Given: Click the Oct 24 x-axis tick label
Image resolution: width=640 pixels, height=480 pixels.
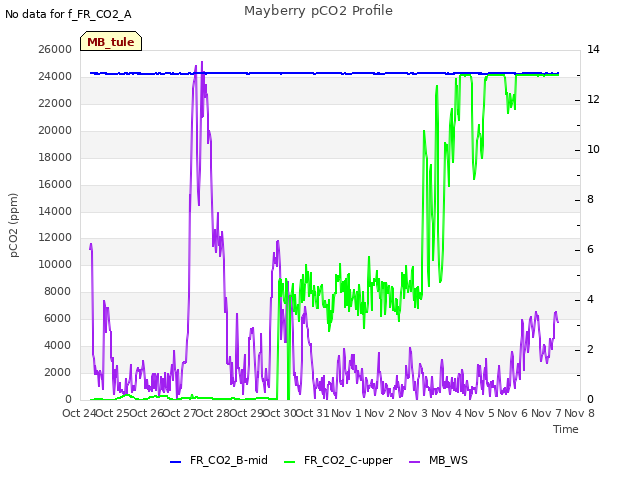Looking at the screenshot, I should [x=79, y=413].
